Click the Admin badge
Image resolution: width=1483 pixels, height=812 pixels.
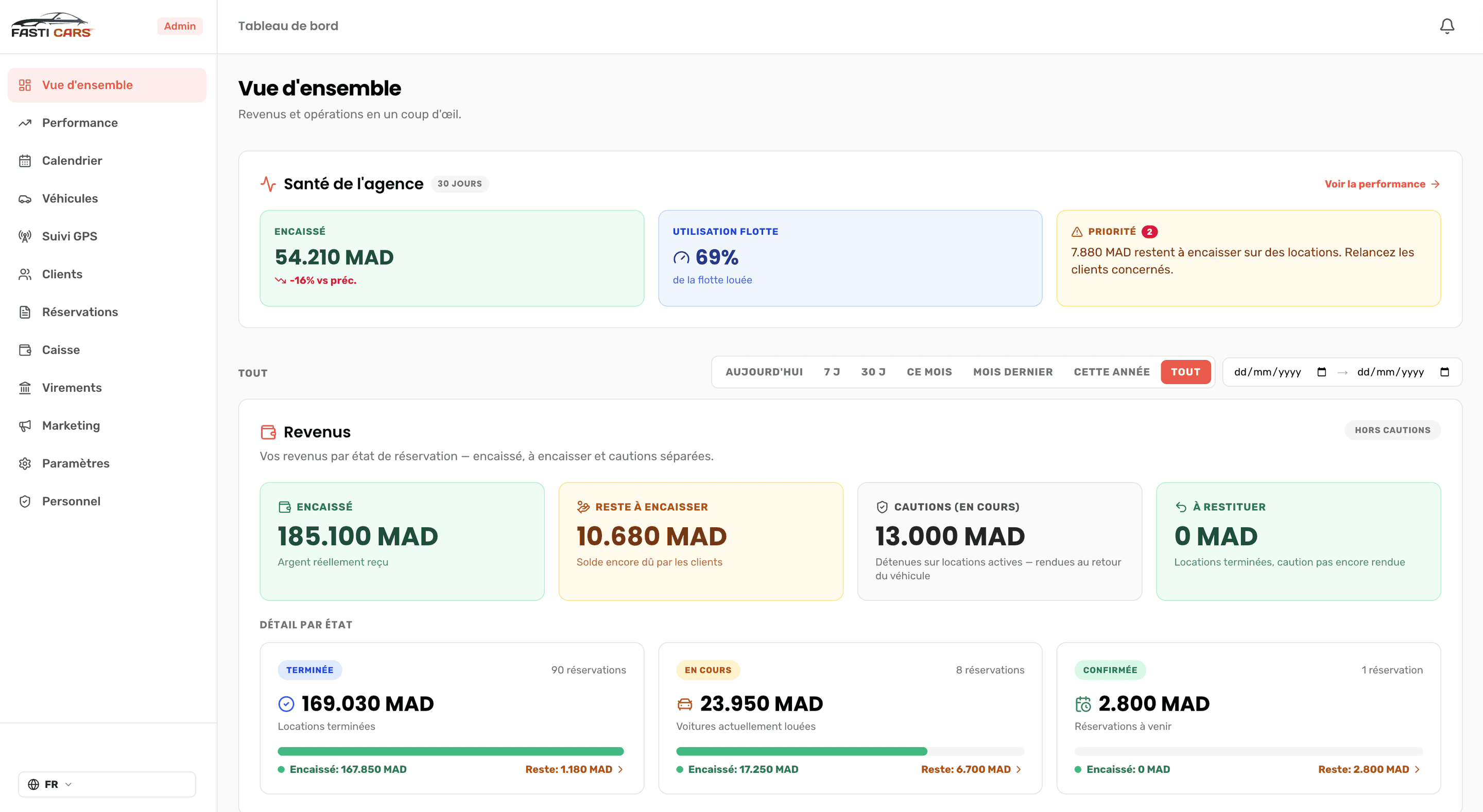[180, 26]
